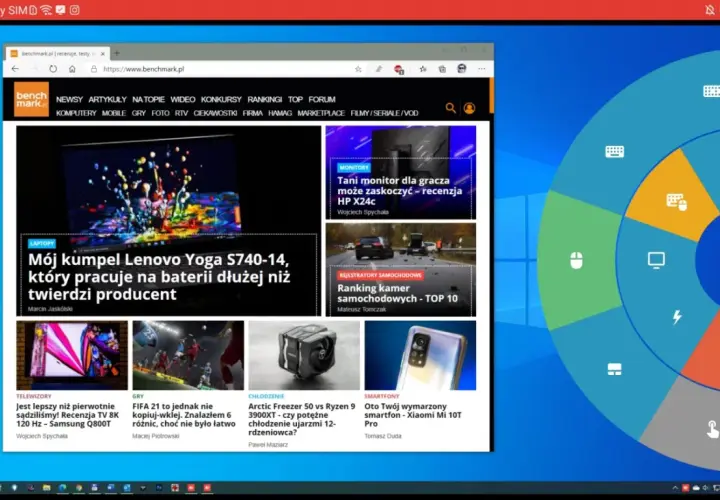Open the FOTO category
This screenshot has height=500, width=720.
point(160,113)
